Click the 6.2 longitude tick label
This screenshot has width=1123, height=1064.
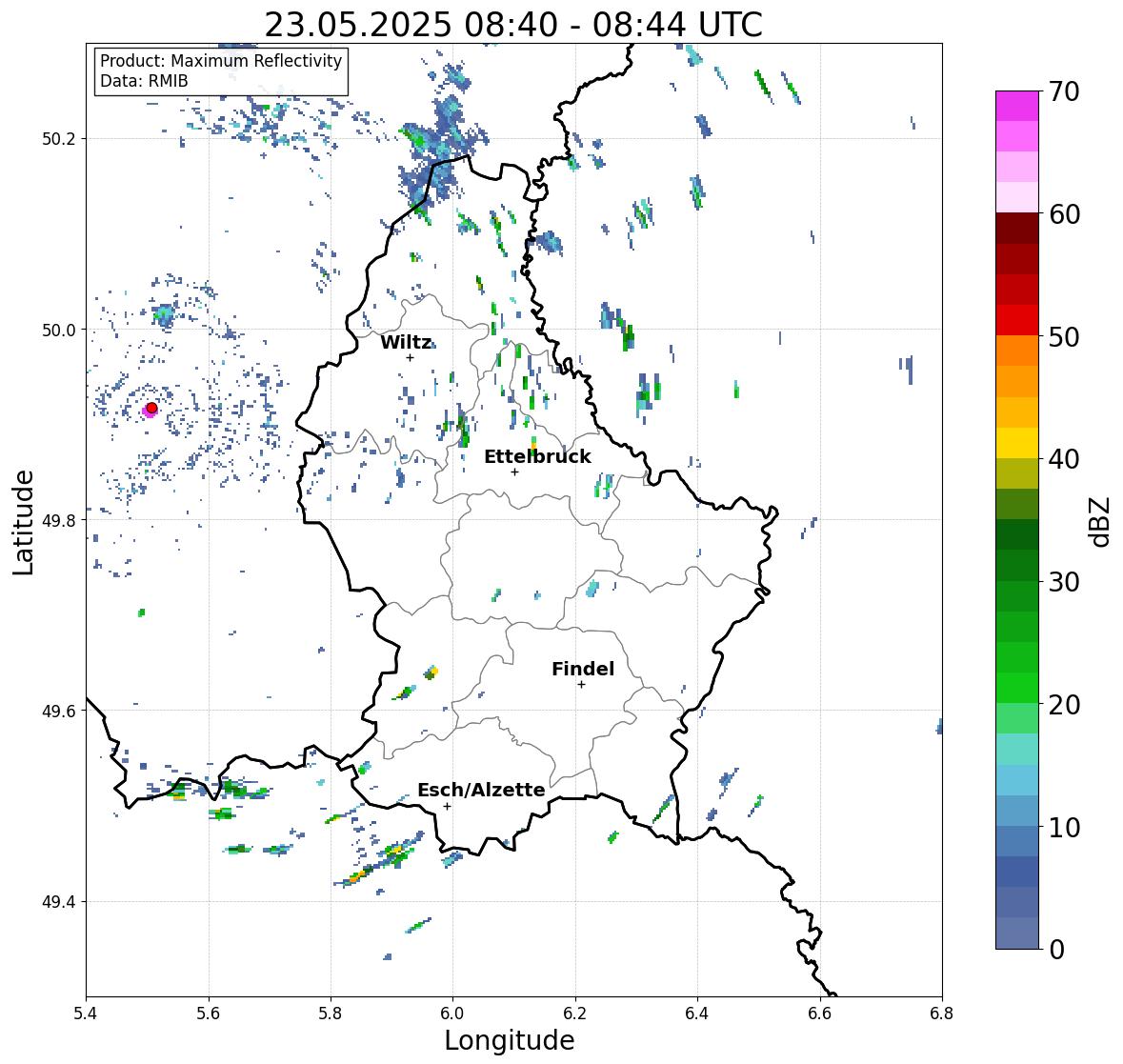[575, 1013]
